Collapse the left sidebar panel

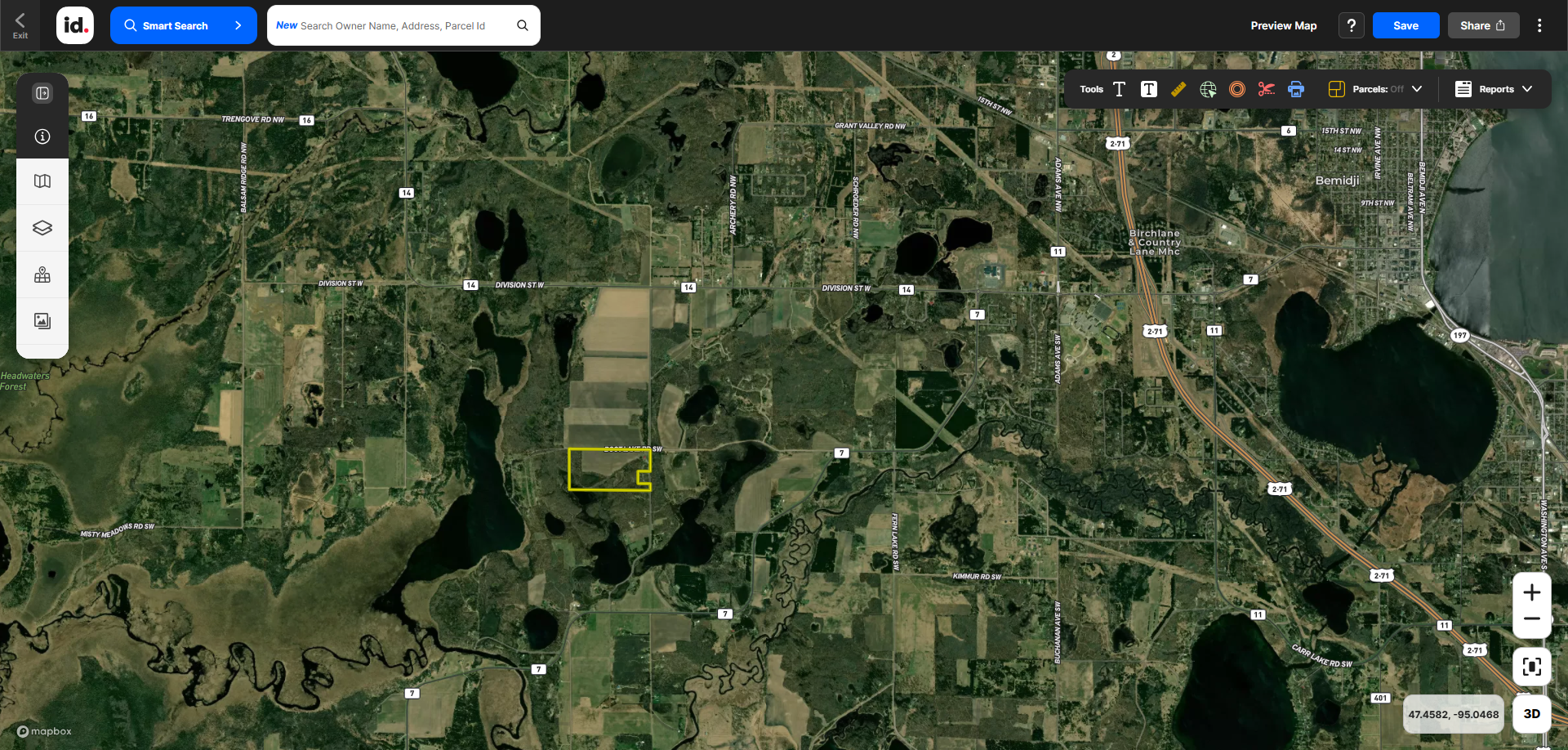pos(42,93)
